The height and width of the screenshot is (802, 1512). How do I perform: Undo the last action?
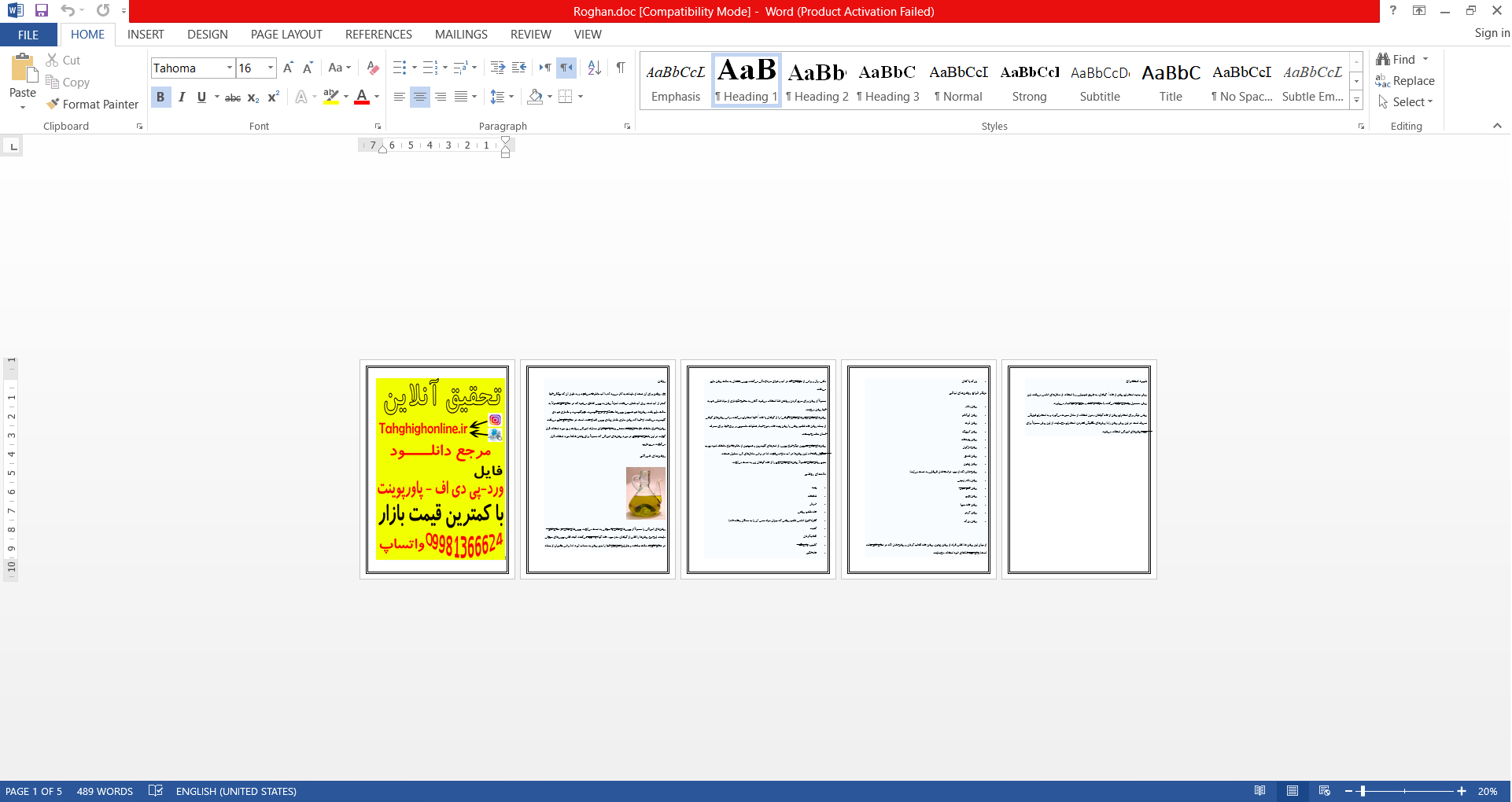click(68, 11)
